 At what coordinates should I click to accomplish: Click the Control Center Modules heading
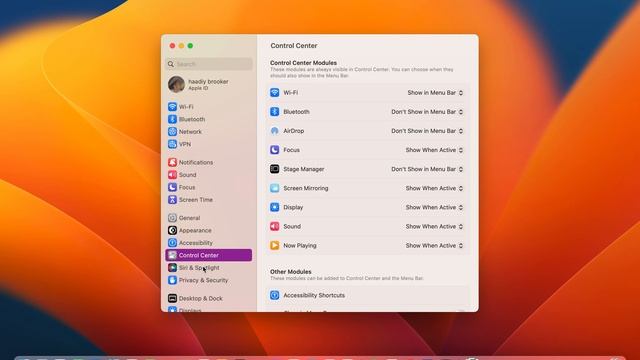click(x=303, y=63)
